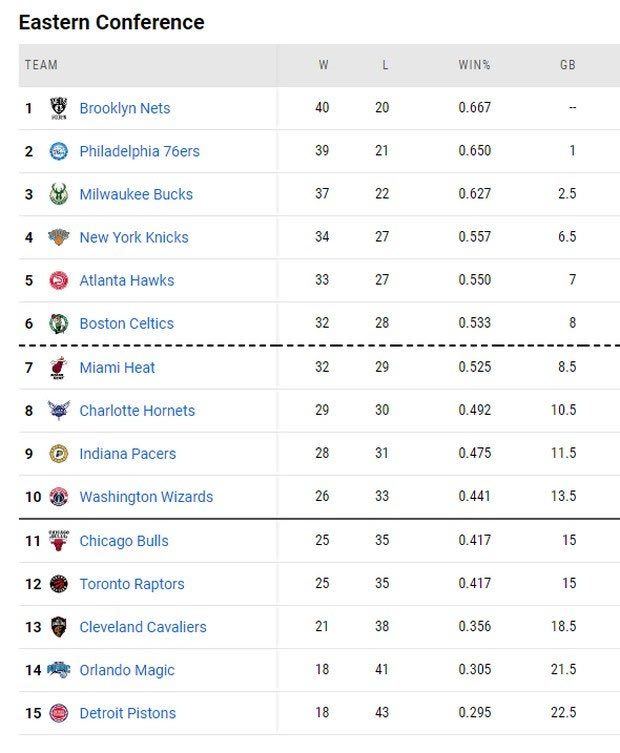The height and width of the screenshot is (753, 620).
Task: Click the Orlando Magic logo icon
Action: point(59,670)
